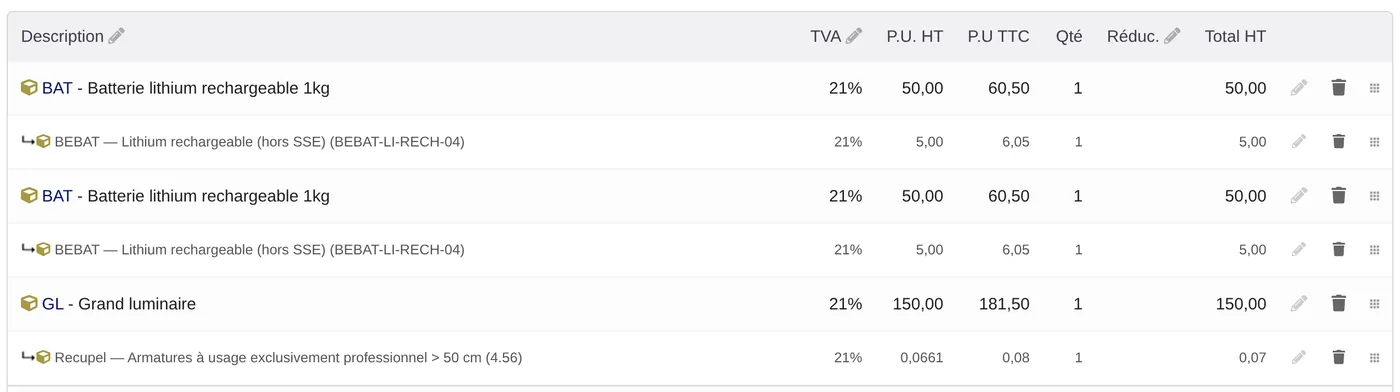Click the product cube icon beside GL

click(x=29, y=303)
